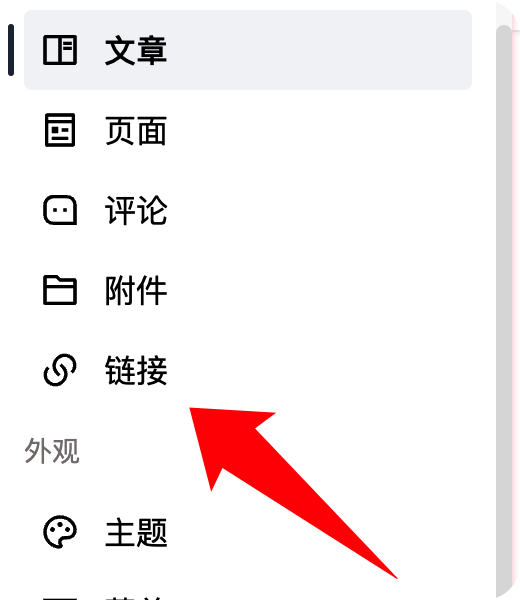Open the 附件 folder icon
Viewport: 520px width, 600px height.
60,290
